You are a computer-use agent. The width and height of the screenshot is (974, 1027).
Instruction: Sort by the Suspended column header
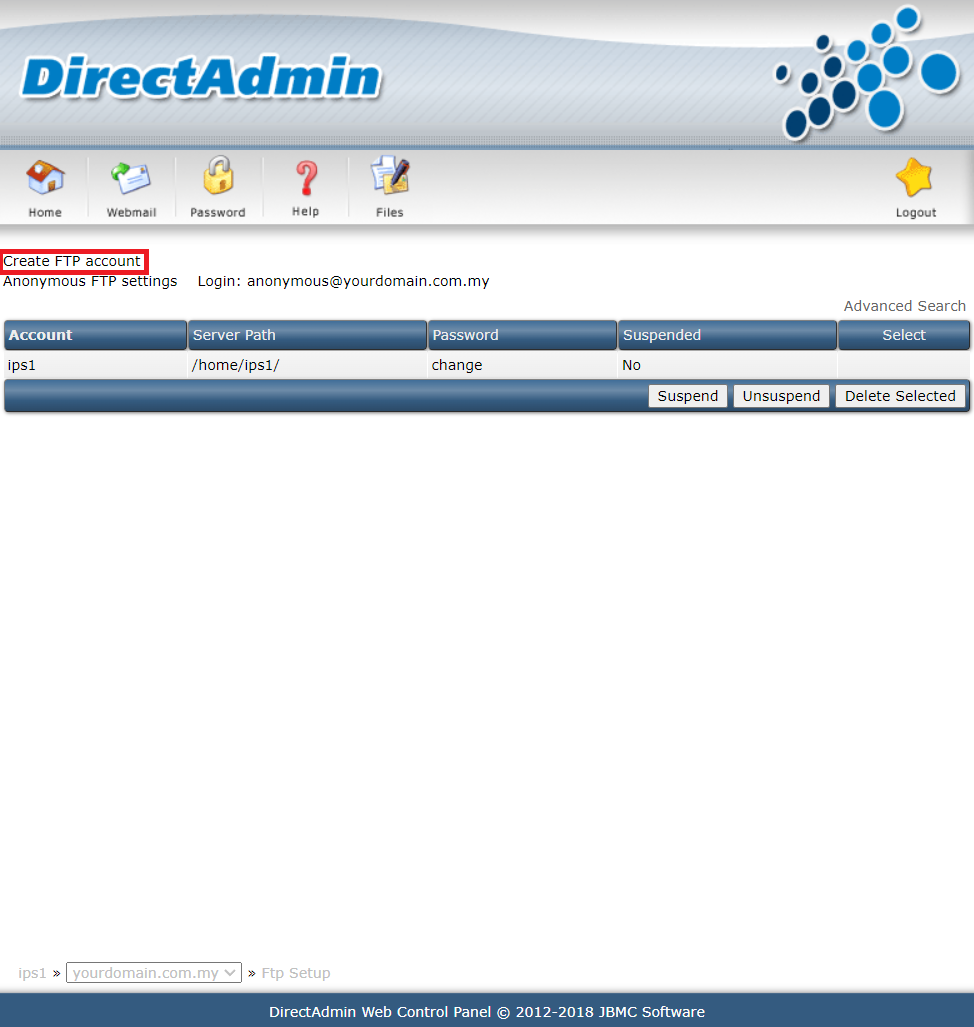(662, 335)
